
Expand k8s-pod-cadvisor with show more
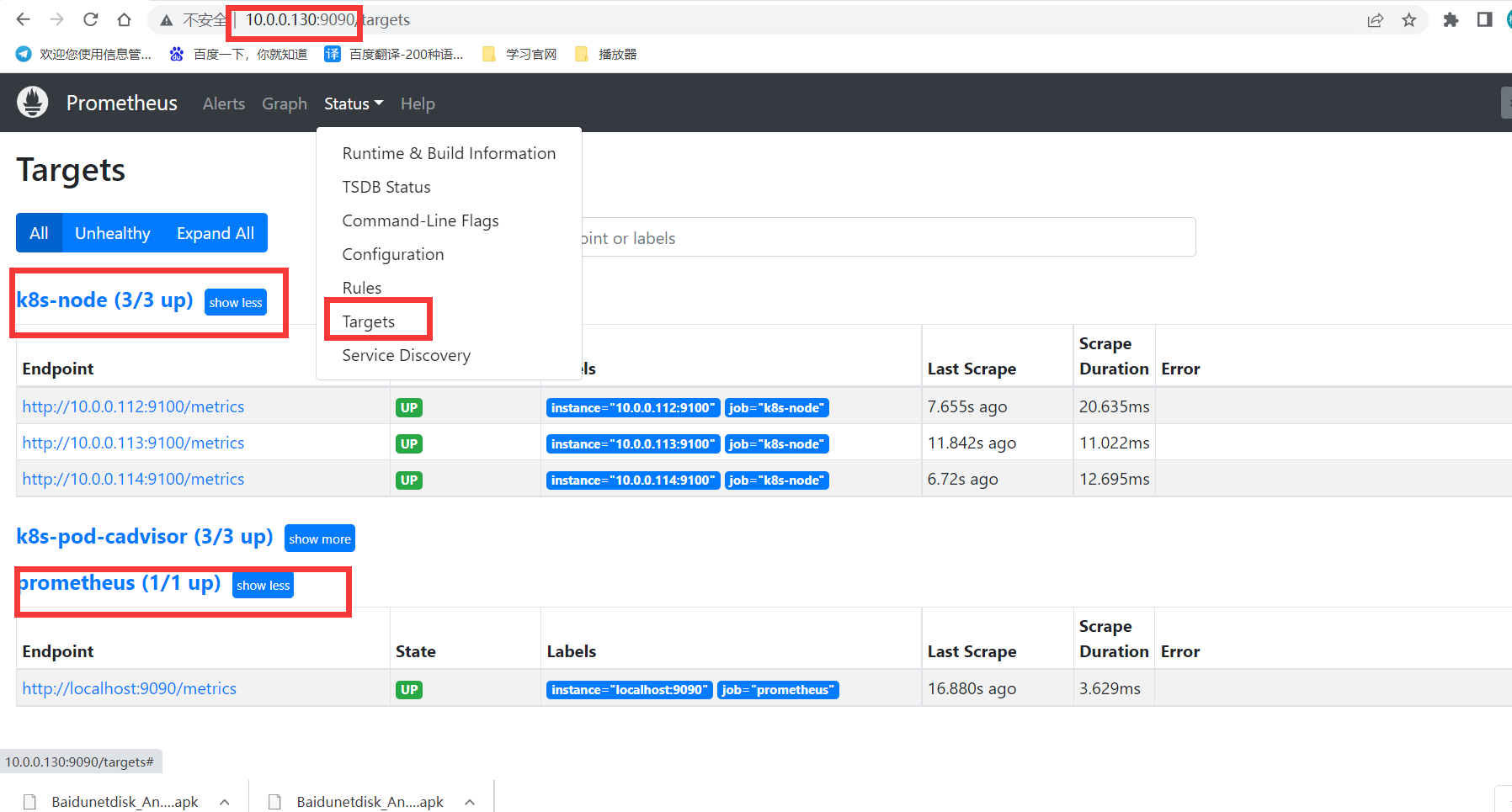point(320,539)
